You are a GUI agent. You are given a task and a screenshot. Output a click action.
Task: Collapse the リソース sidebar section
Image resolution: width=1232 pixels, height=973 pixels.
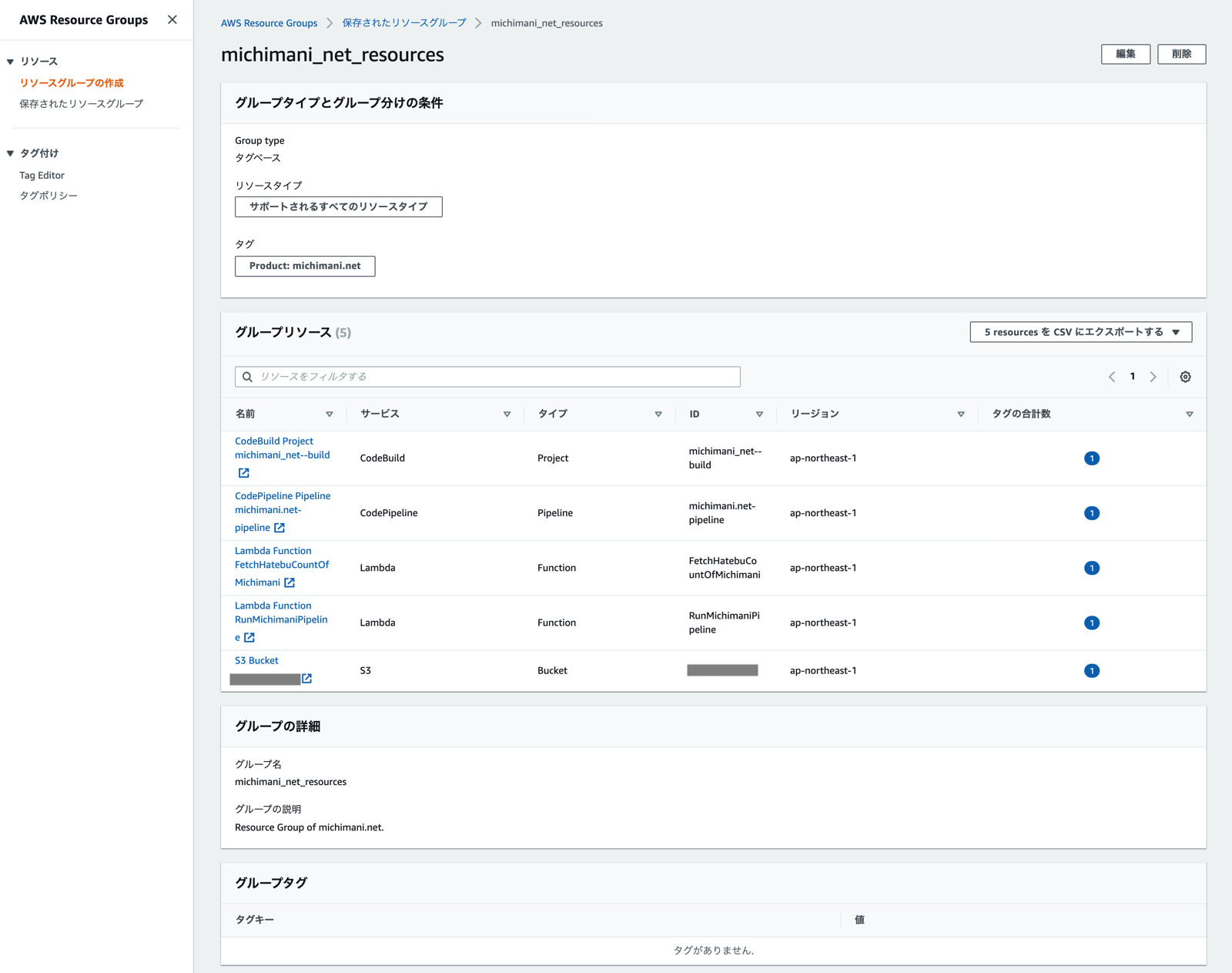click(x=11, y=62)
